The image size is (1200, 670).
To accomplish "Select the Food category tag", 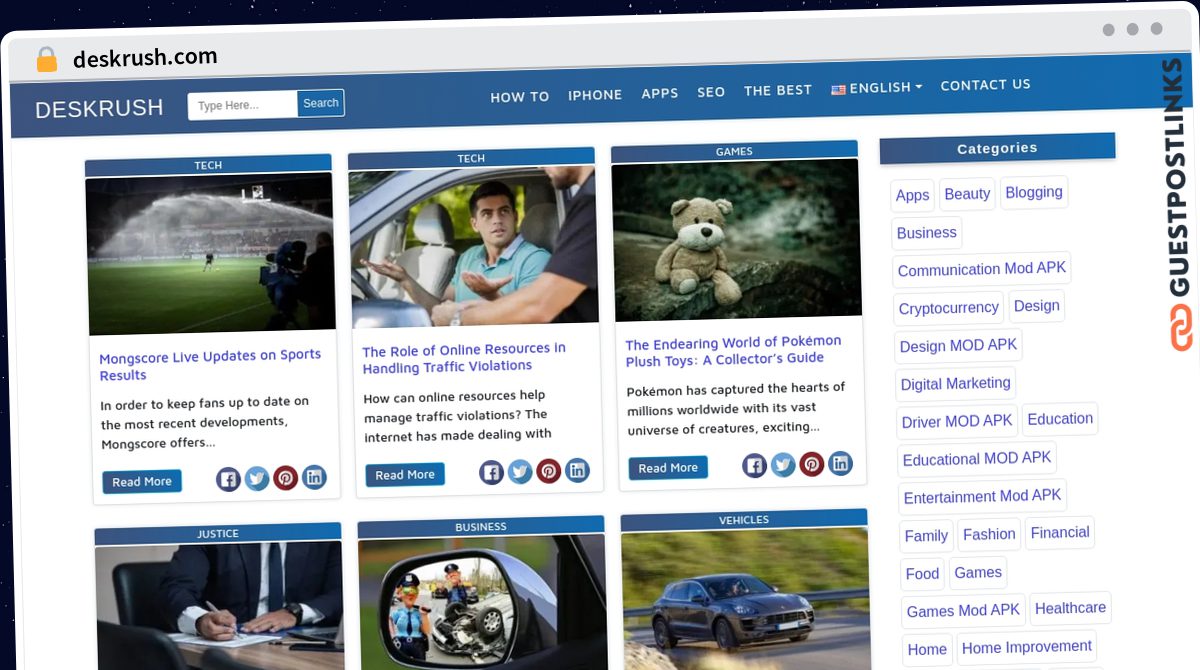I will pos(922,574).
